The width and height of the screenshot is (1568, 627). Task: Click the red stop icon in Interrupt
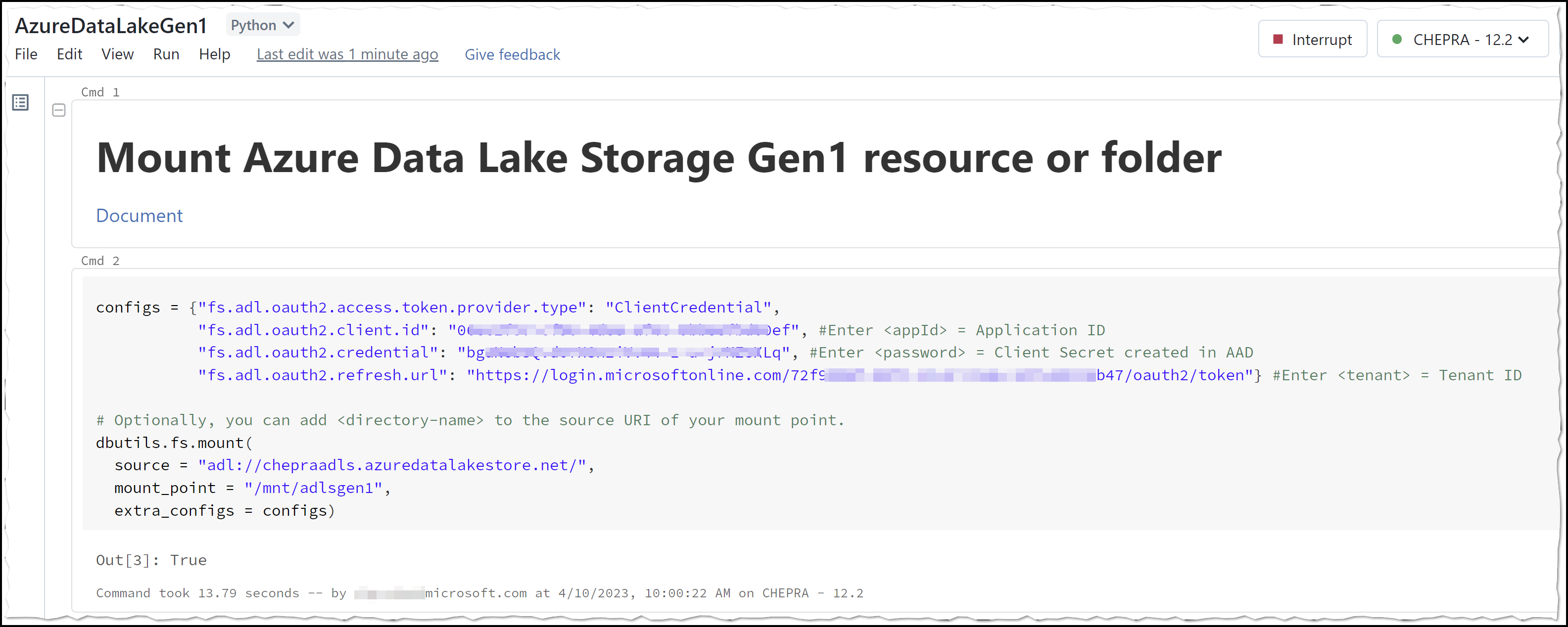click(1278, 40)
